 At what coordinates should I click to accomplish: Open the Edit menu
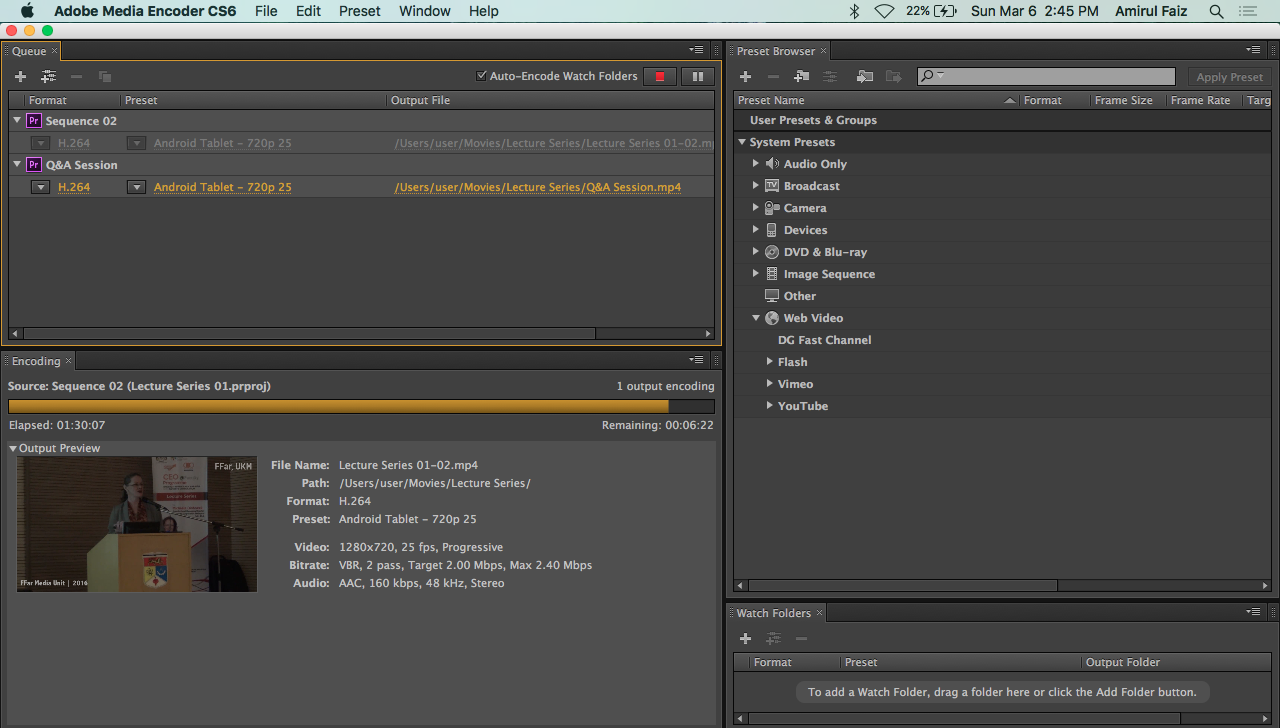pyautogui.click(x=308, y=11)
